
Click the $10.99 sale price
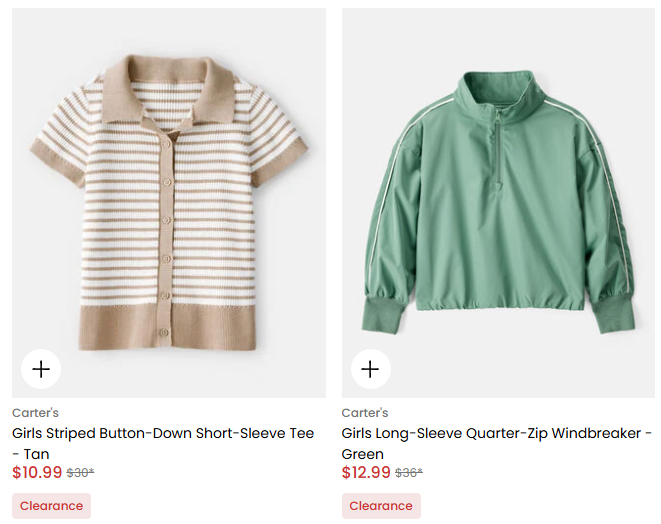[x=37, y=472]
